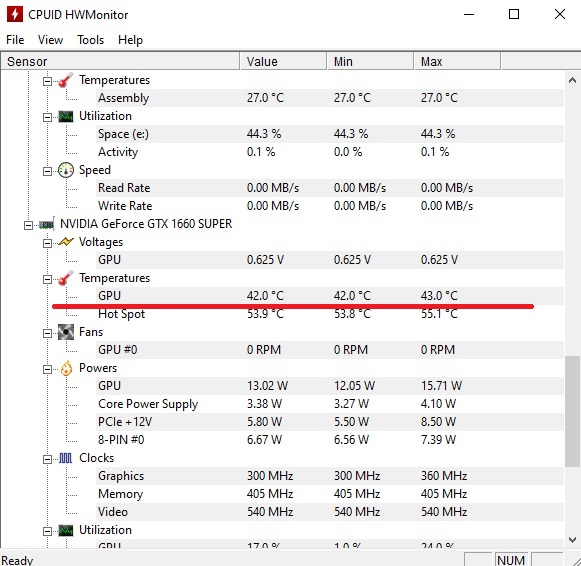The image size is (581, 566).
Task: Collapse the Speed group
Action: [x=47, y=171]
